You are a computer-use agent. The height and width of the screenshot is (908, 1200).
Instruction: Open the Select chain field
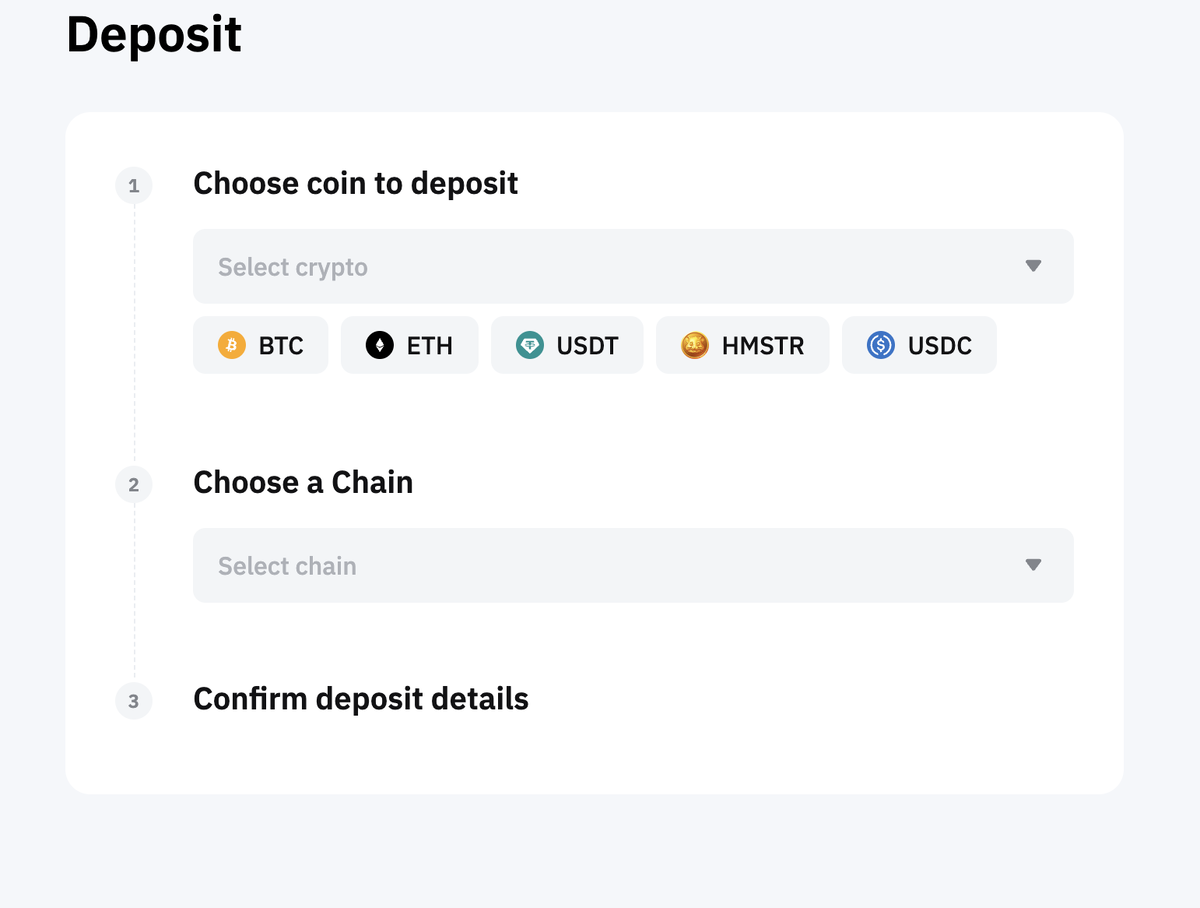[x=600, y=566]
